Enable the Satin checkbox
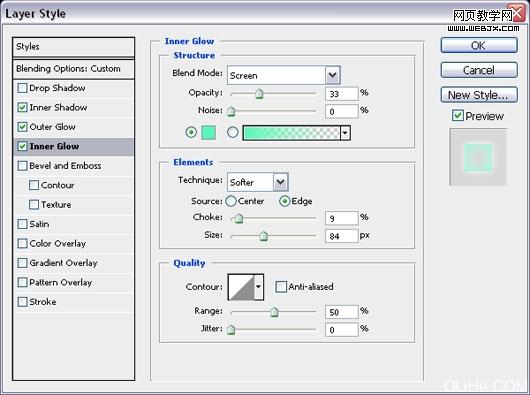The image size is (530, 395). pyautogui.click(x=22, y=224)
